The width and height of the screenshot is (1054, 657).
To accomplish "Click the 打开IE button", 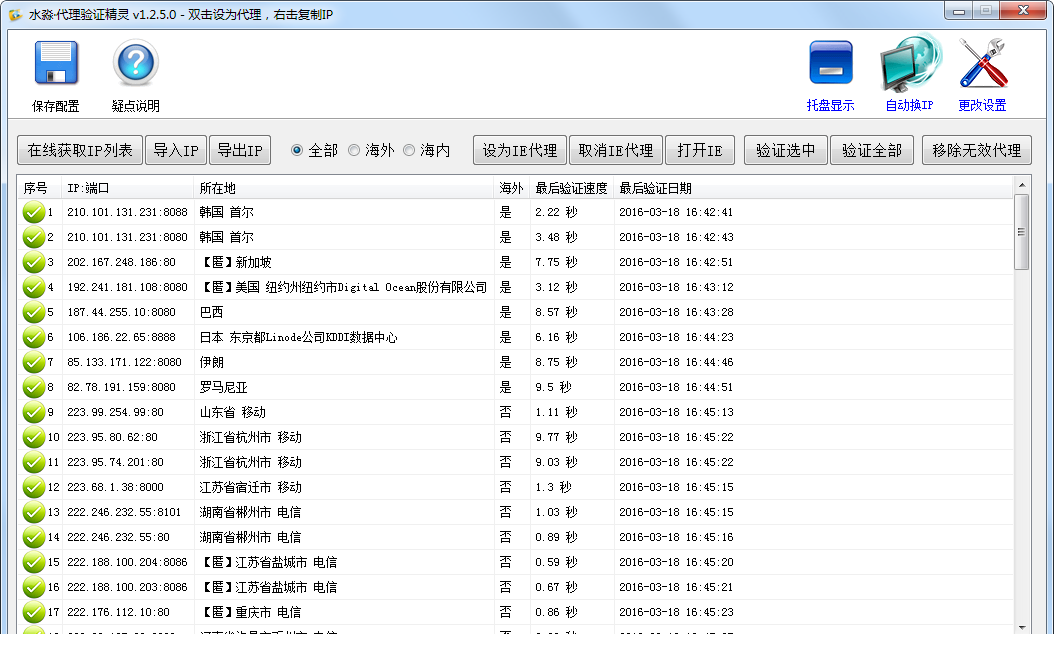I will (700, 150).
